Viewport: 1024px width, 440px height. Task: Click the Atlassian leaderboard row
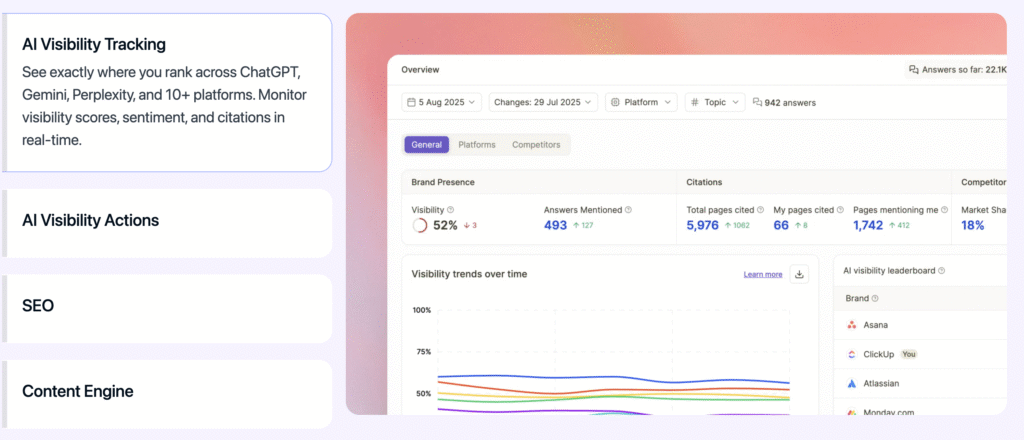[x=920, y=384]
